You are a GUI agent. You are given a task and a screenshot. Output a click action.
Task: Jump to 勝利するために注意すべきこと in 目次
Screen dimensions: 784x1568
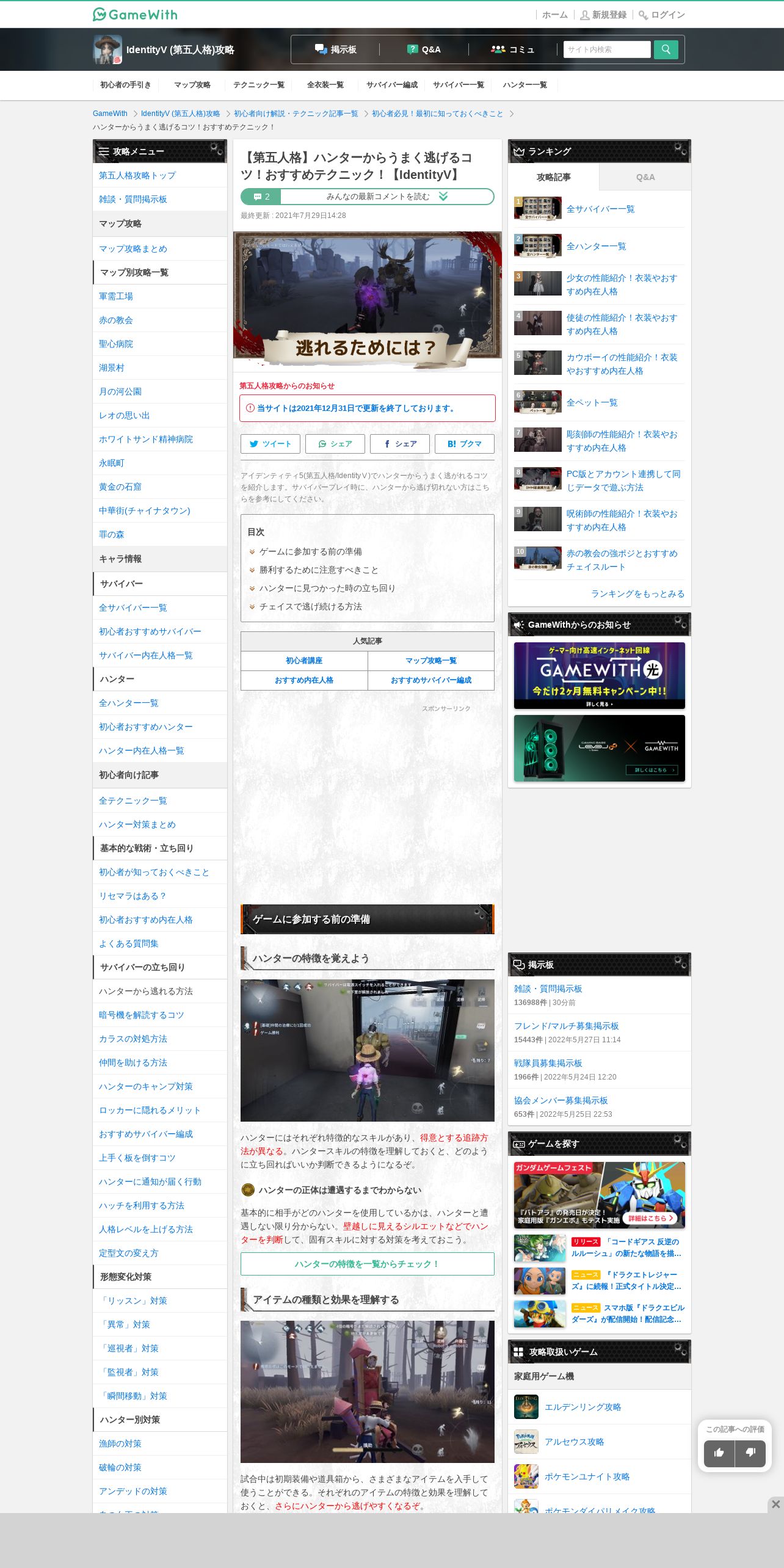[x=319, y=570]
